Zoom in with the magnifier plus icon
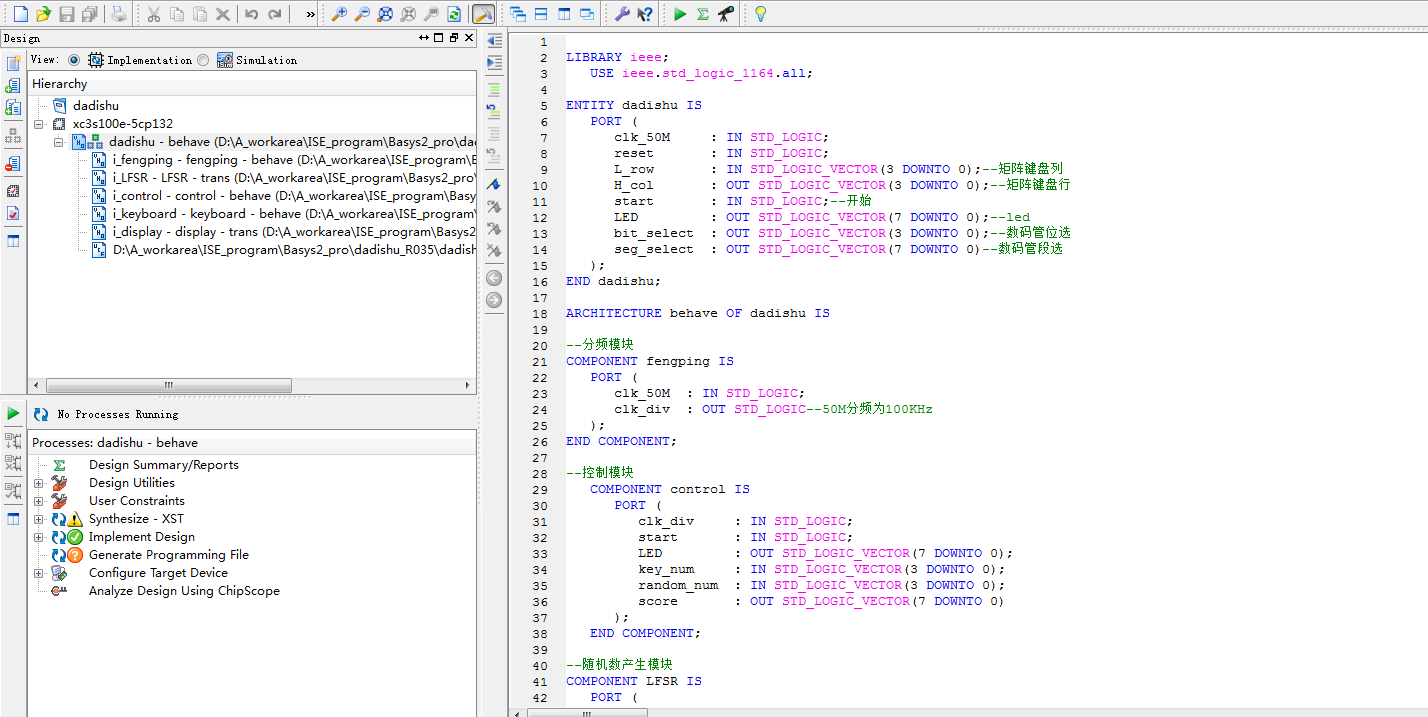Image resolution: width=1428 pixels, height=717 pixels. pyautogui.click(x=339, y=14)
